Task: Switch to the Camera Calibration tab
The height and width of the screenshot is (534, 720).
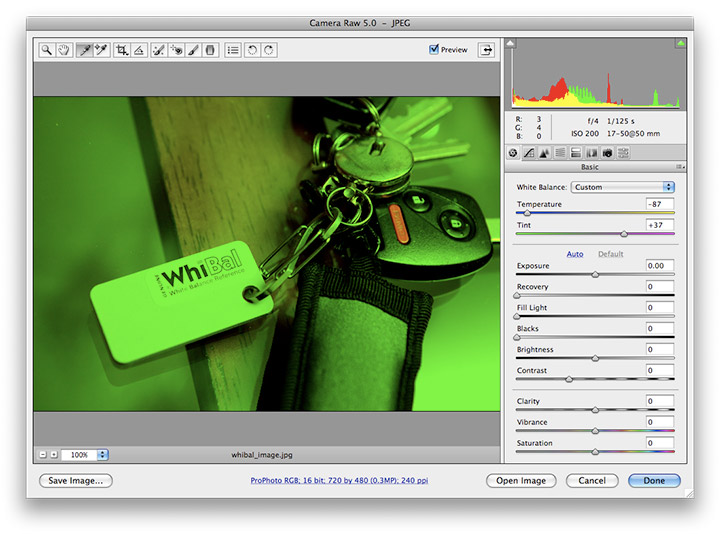Action: 608,153
